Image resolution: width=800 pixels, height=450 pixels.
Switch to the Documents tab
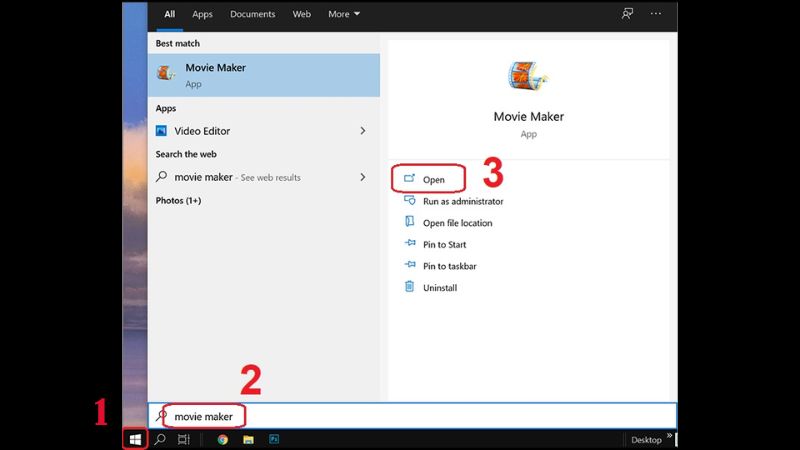click(x=253, y=14)
